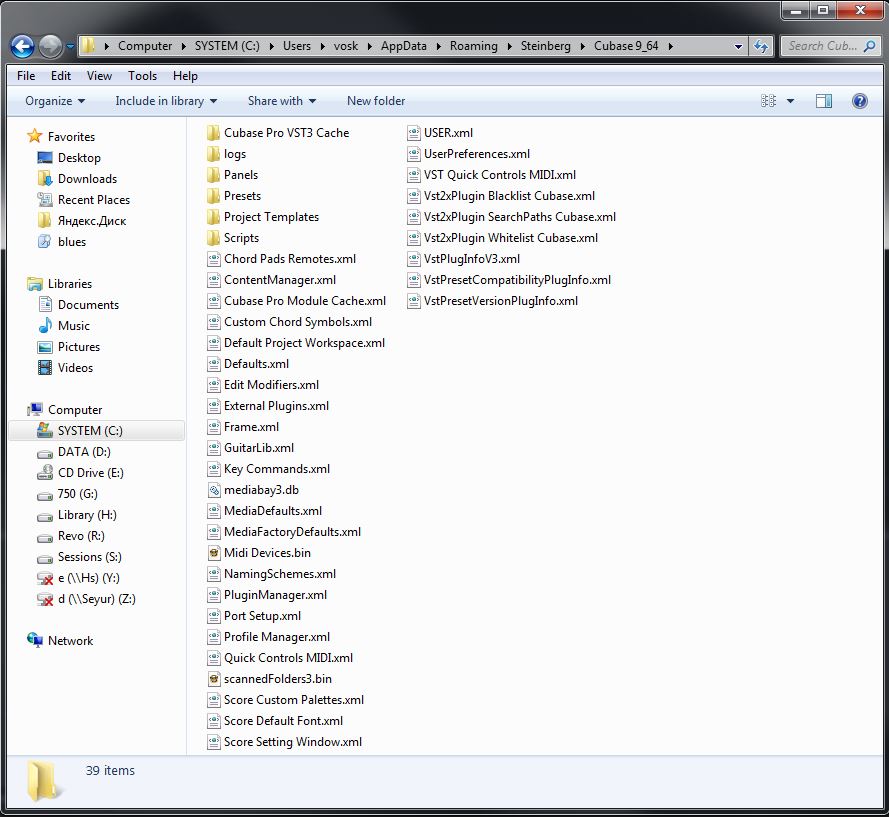Expand the arrow after Cubase 9_64 breadcrumb
Image resolution: width=889 pixels, height=817 pixels.
(x=670, y=46)
